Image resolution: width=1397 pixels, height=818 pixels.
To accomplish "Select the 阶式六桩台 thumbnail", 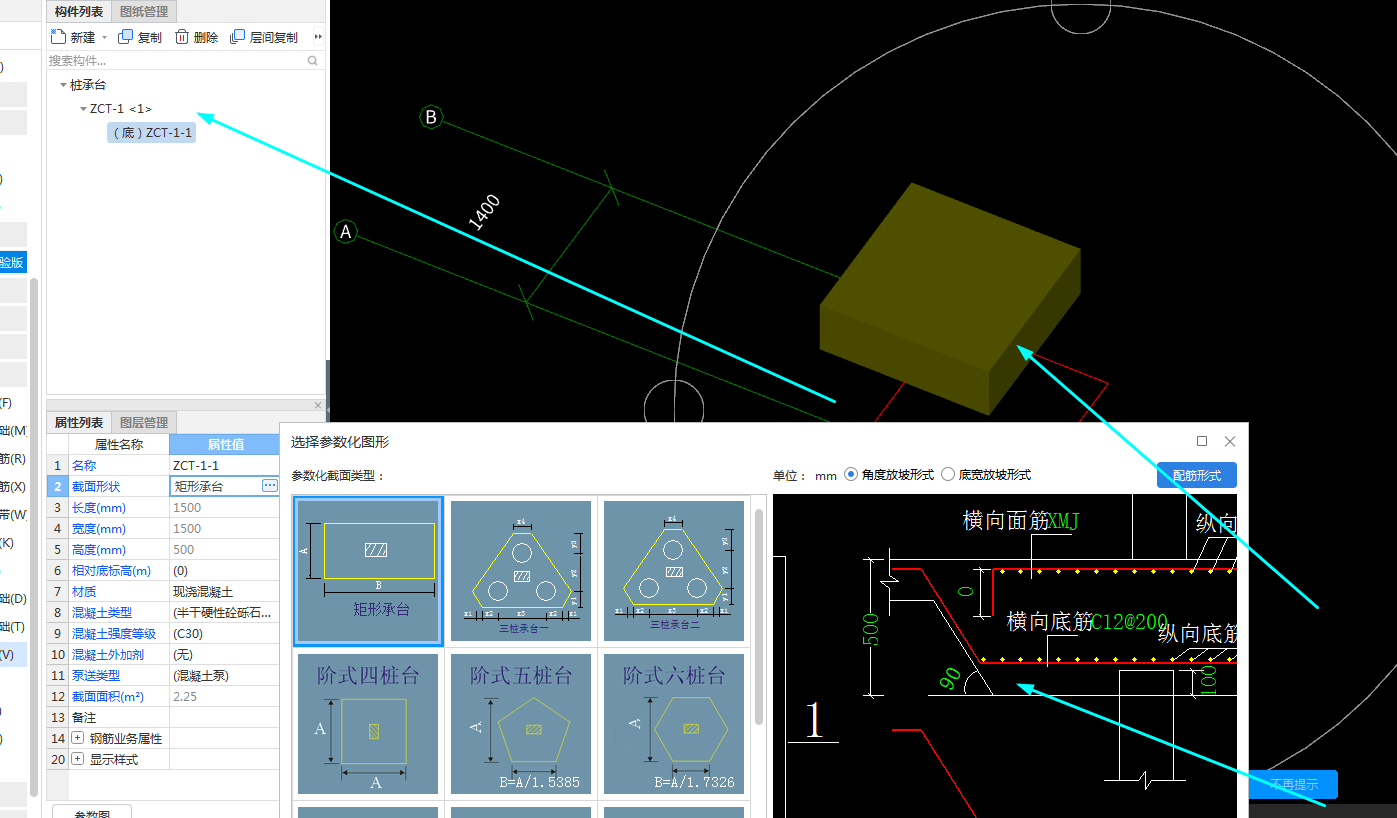I will coord(674,724).
